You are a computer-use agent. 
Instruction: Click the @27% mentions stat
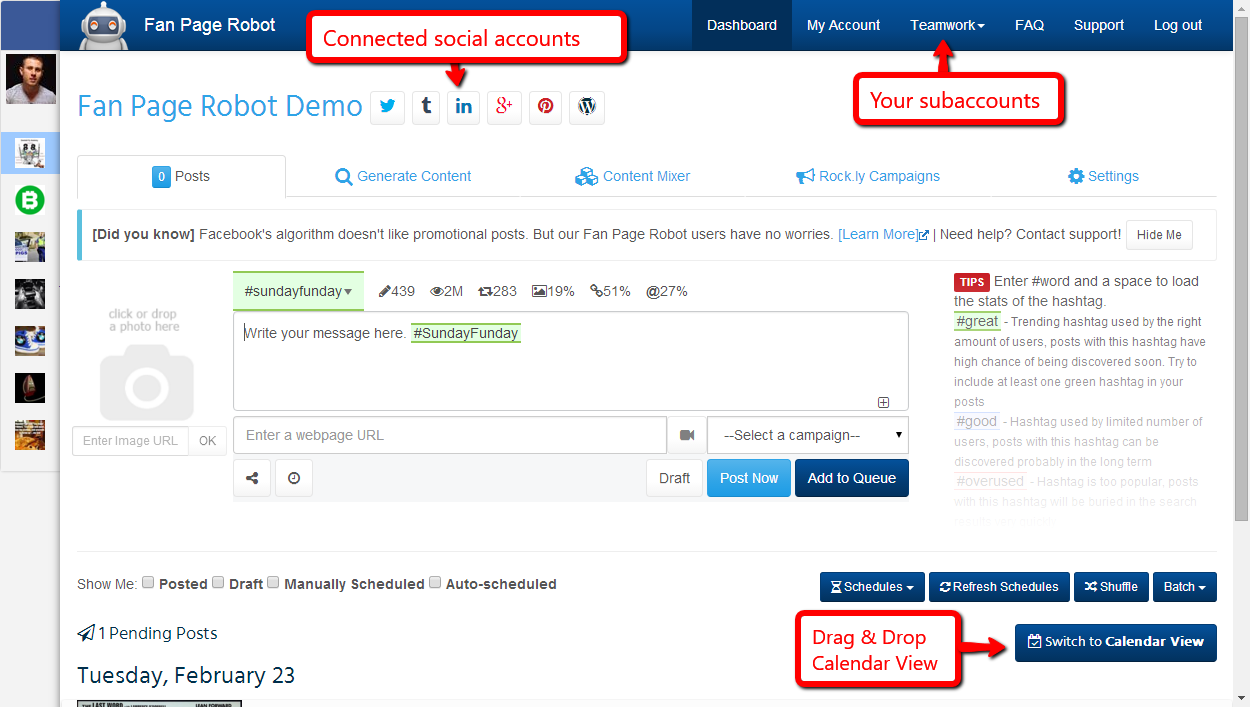pyautogui.click(x=666, y=291)
